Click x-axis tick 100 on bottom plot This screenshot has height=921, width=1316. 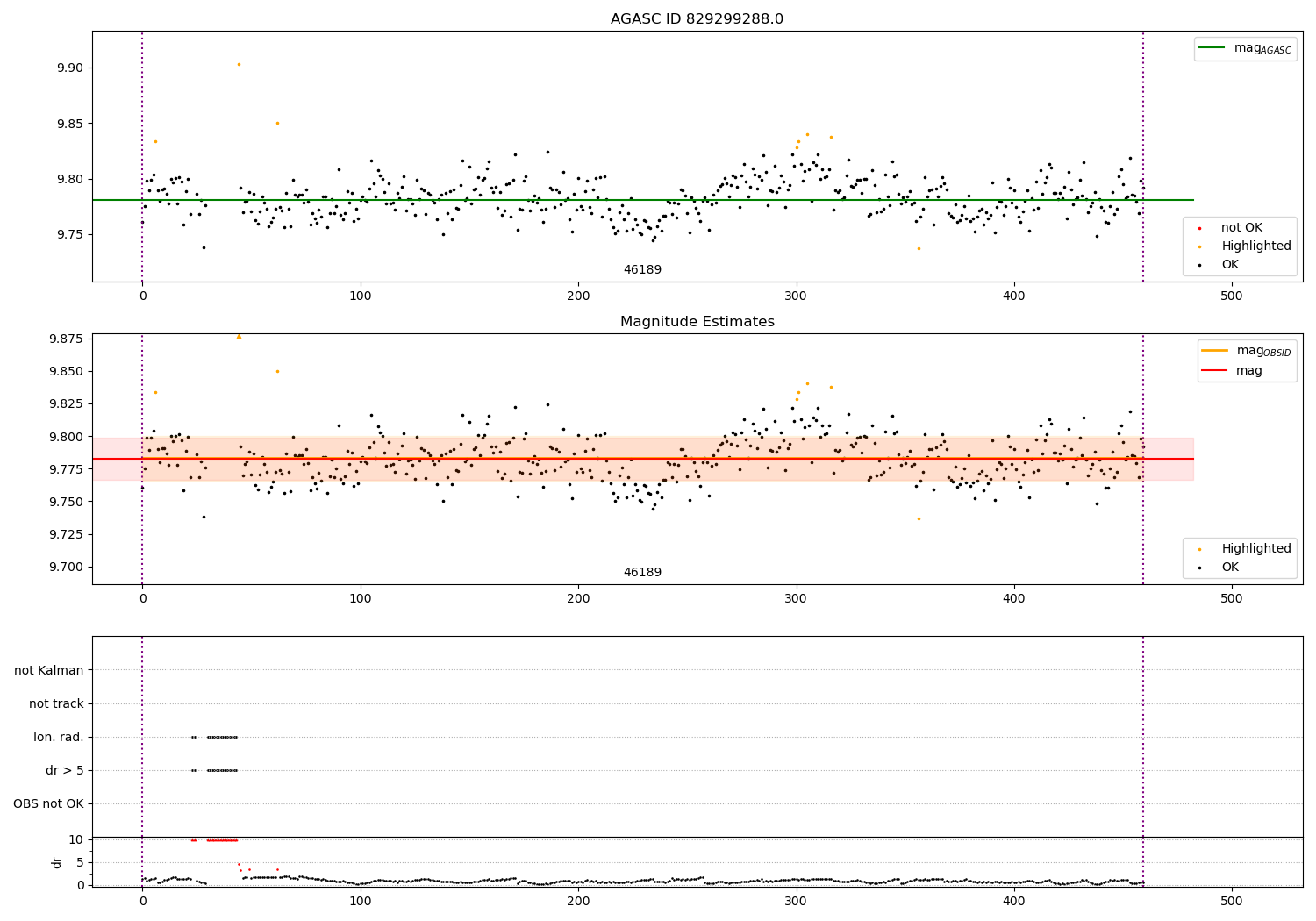tap(361, 902)
